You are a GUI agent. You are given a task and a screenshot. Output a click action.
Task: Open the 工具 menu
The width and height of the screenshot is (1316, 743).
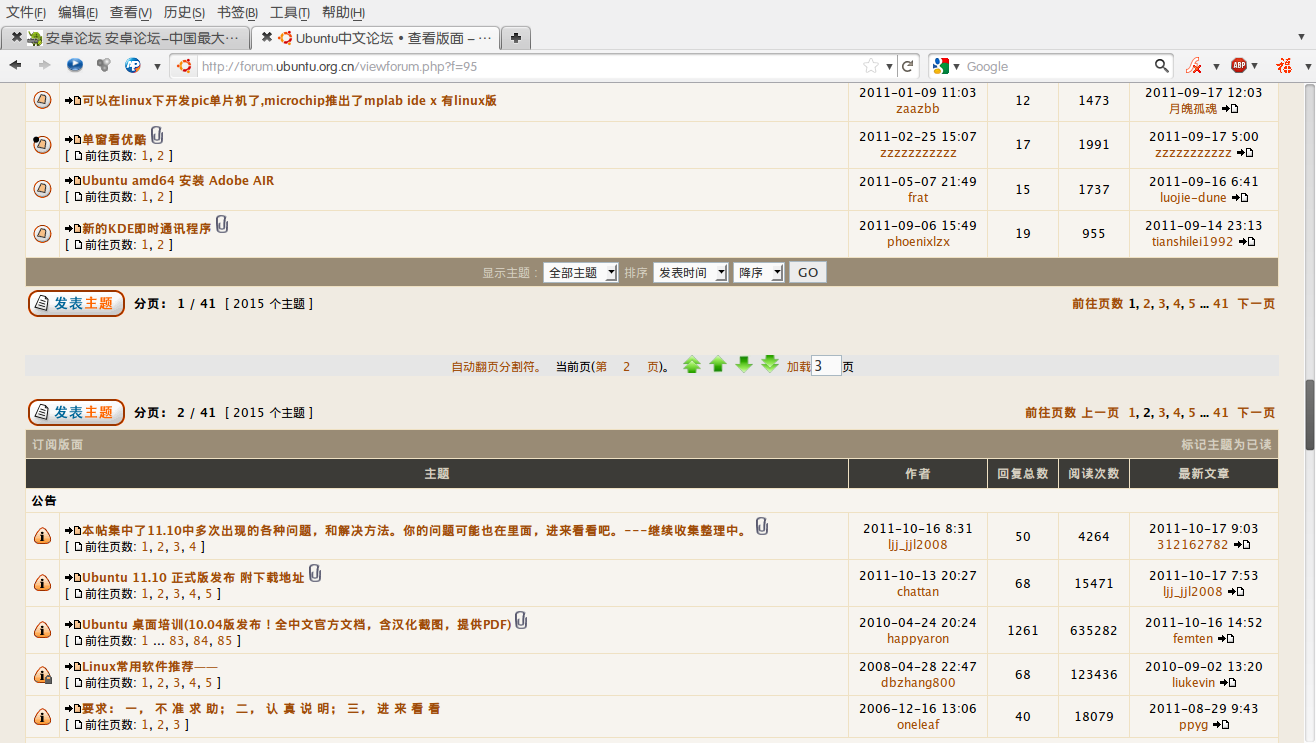pyautogui.click(x=290, y=12)
